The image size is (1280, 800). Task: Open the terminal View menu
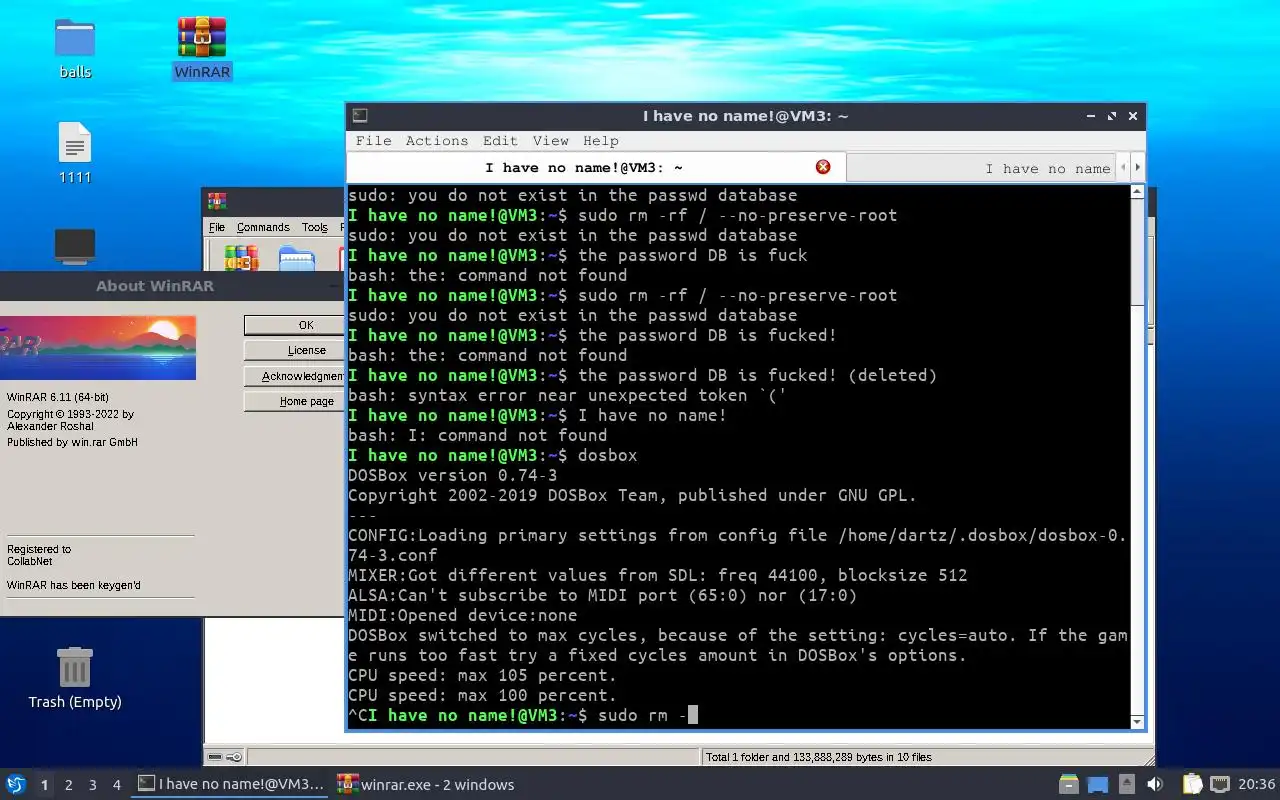click(x=550, y=141)
